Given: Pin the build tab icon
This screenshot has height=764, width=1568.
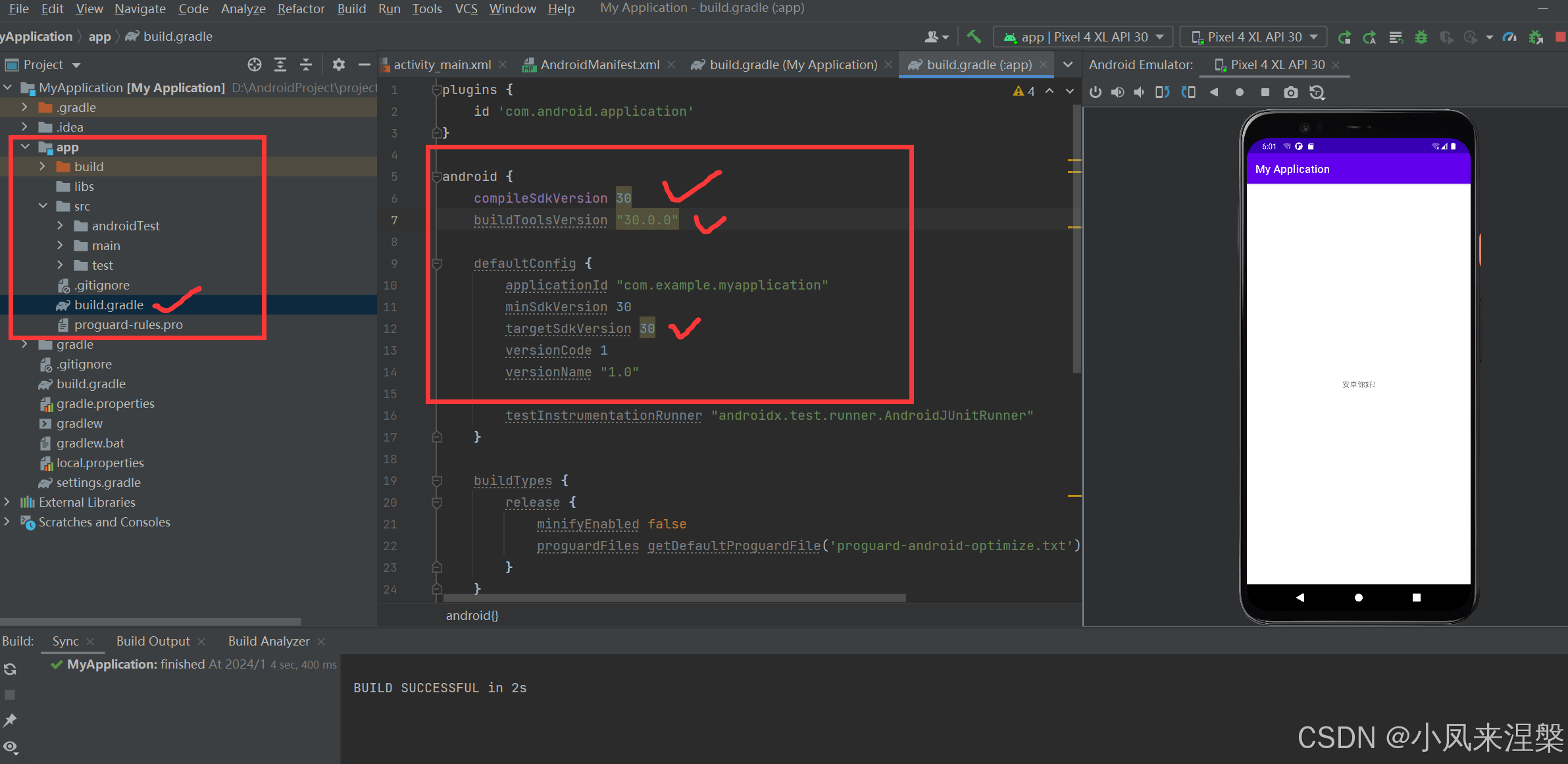Looking at the screenshot, I should pos(11,721).
